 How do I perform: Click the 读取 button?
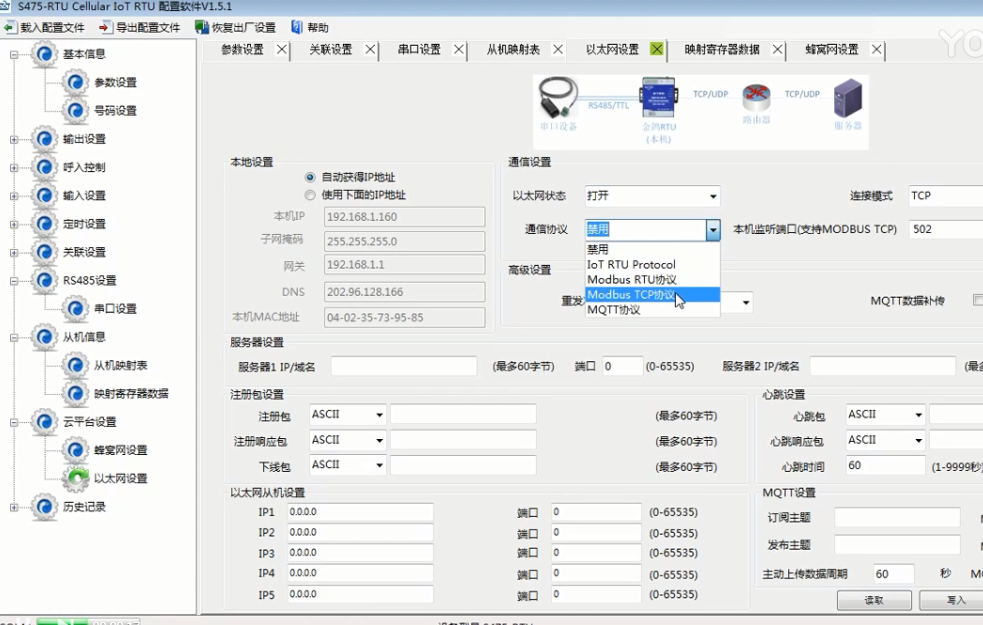click(x=874, y=600)
